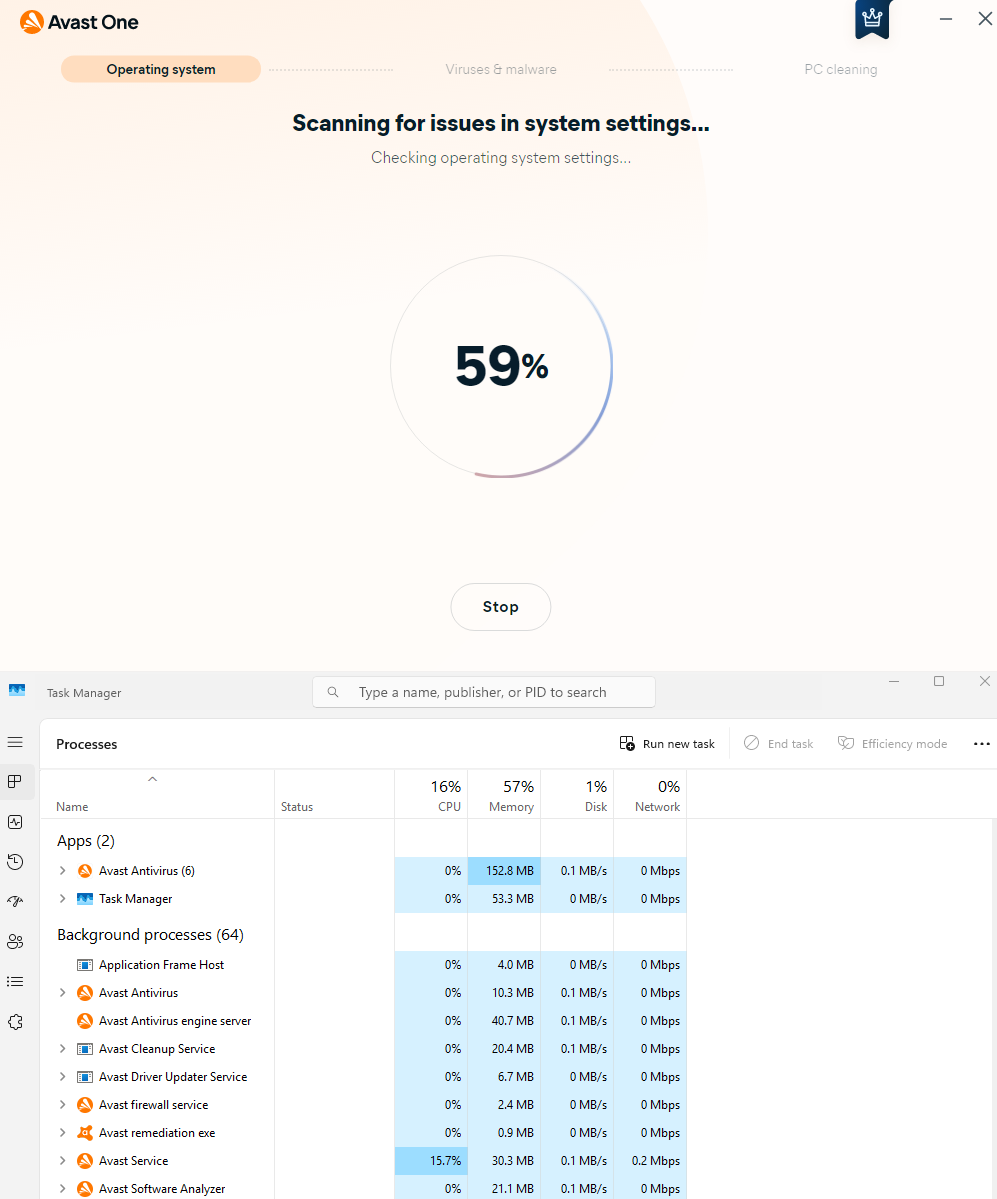
Task: Open the Services page sidebar icon
Action: (15, 1022)
